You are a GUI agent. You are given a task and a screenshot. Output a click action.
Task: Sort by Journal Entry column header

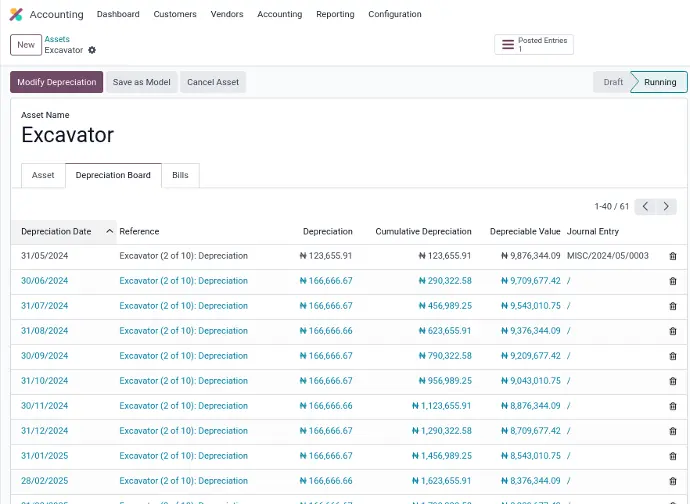[x=593, y=232]
